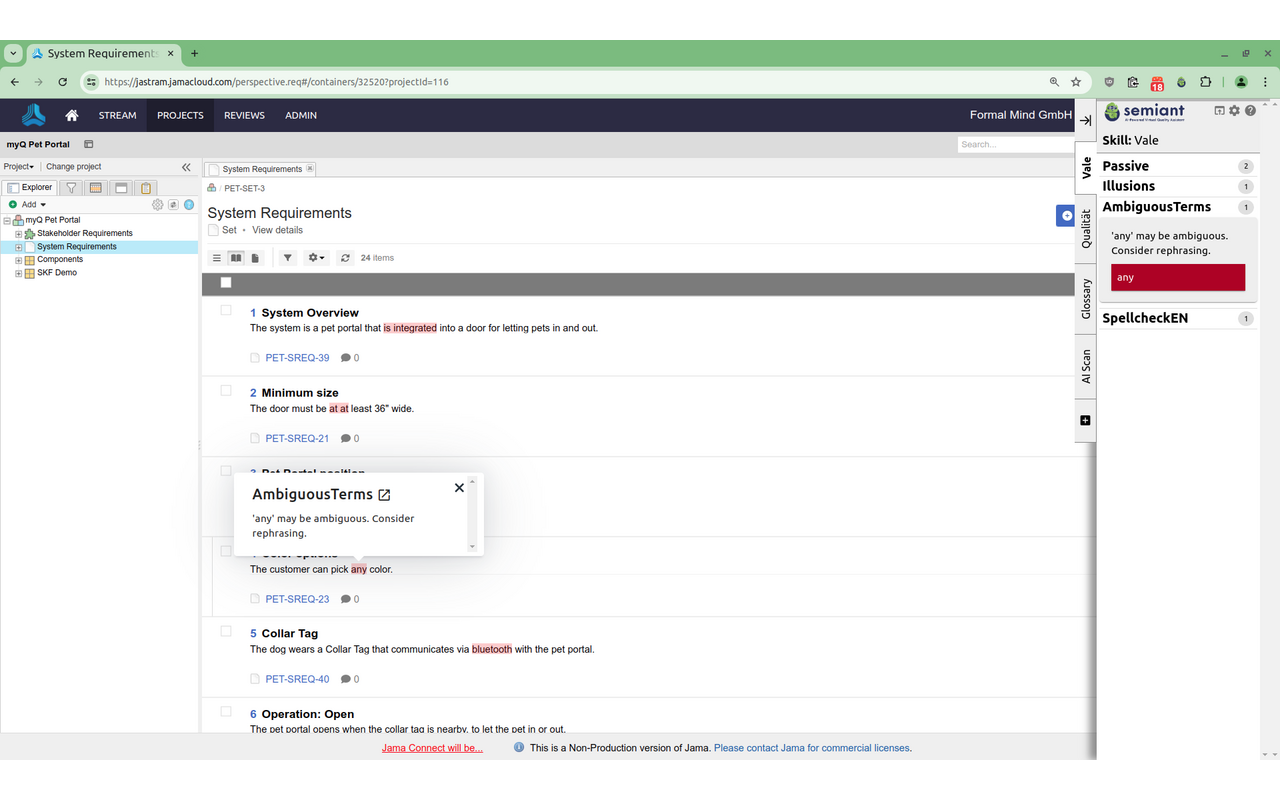Open comments on PET-SREQ-39

point(350,358)
